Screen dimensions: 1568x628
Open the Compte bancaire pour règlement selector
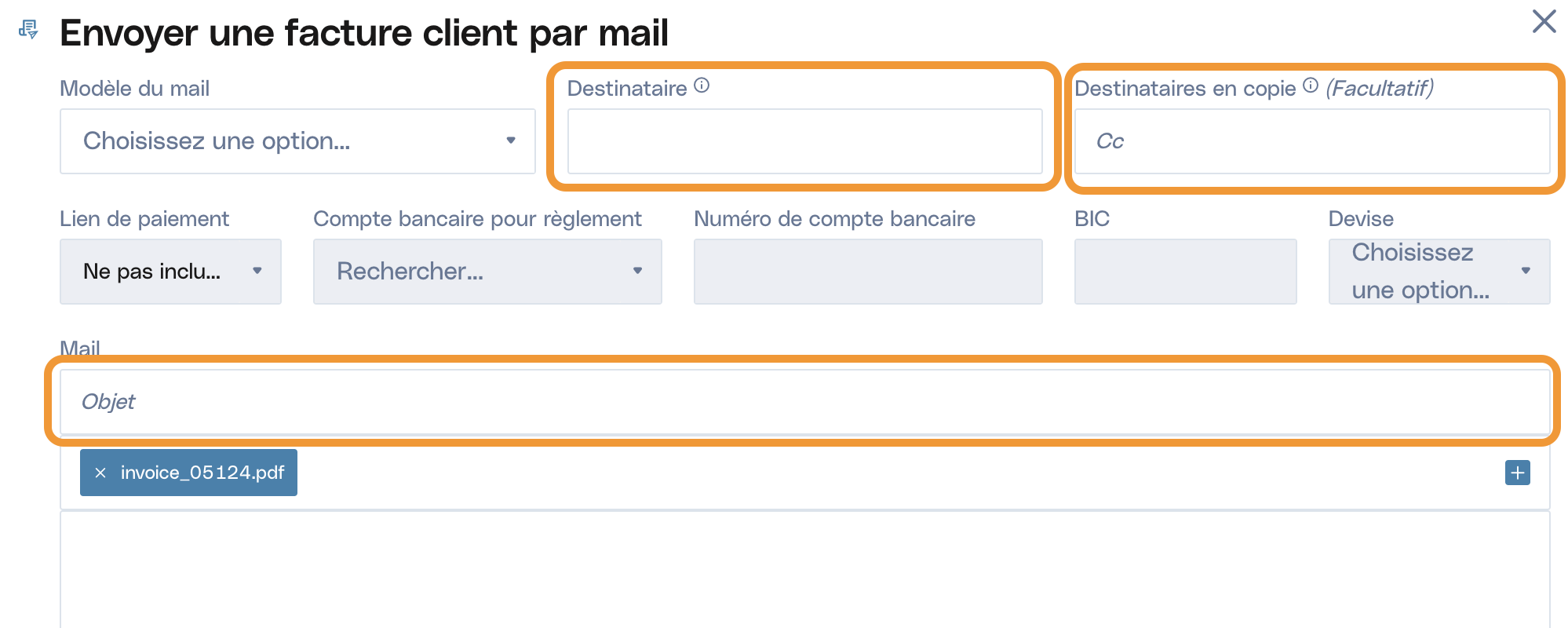tap(487, 272)
